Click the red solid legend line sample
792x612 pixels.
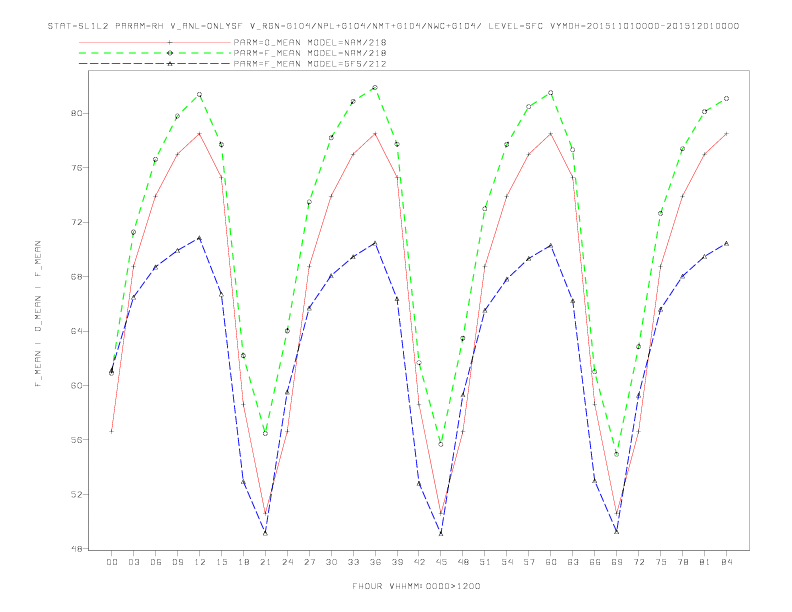point(155,42)
